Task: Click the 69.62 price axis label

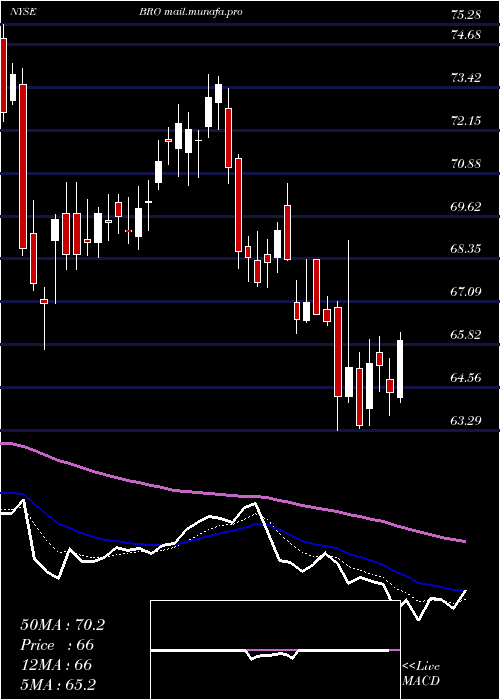Action: 466,207
